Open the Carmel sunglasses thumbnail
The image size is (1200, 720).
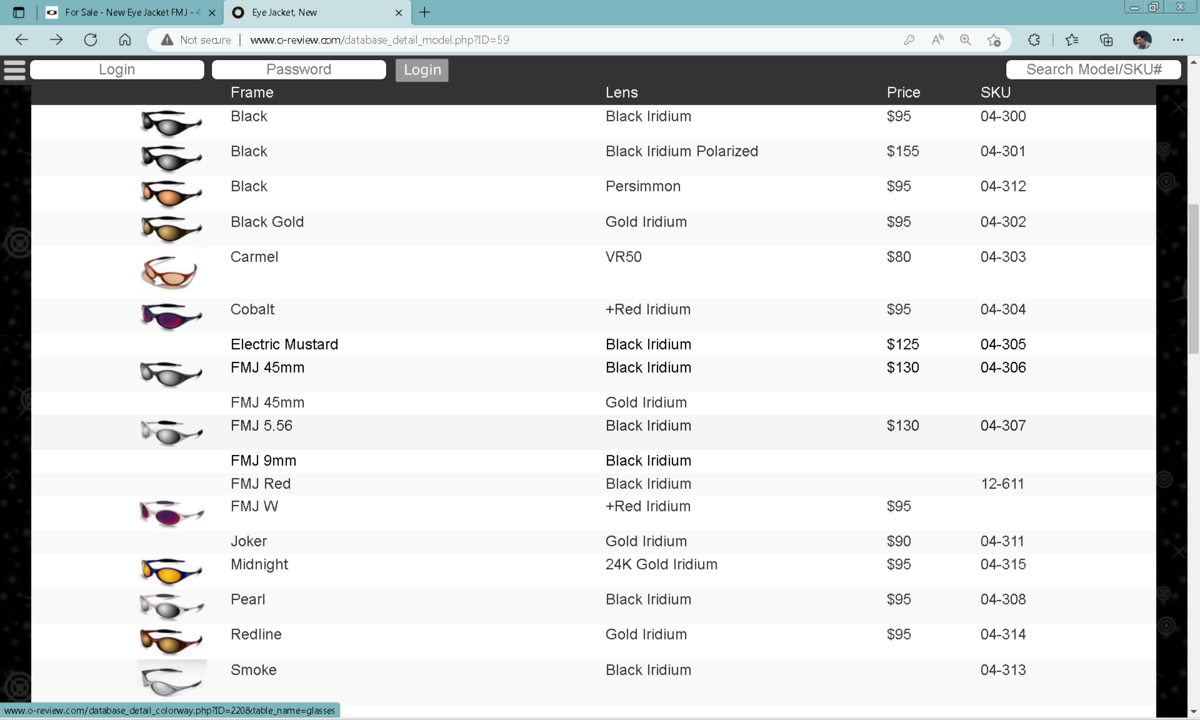pos(169,272)
